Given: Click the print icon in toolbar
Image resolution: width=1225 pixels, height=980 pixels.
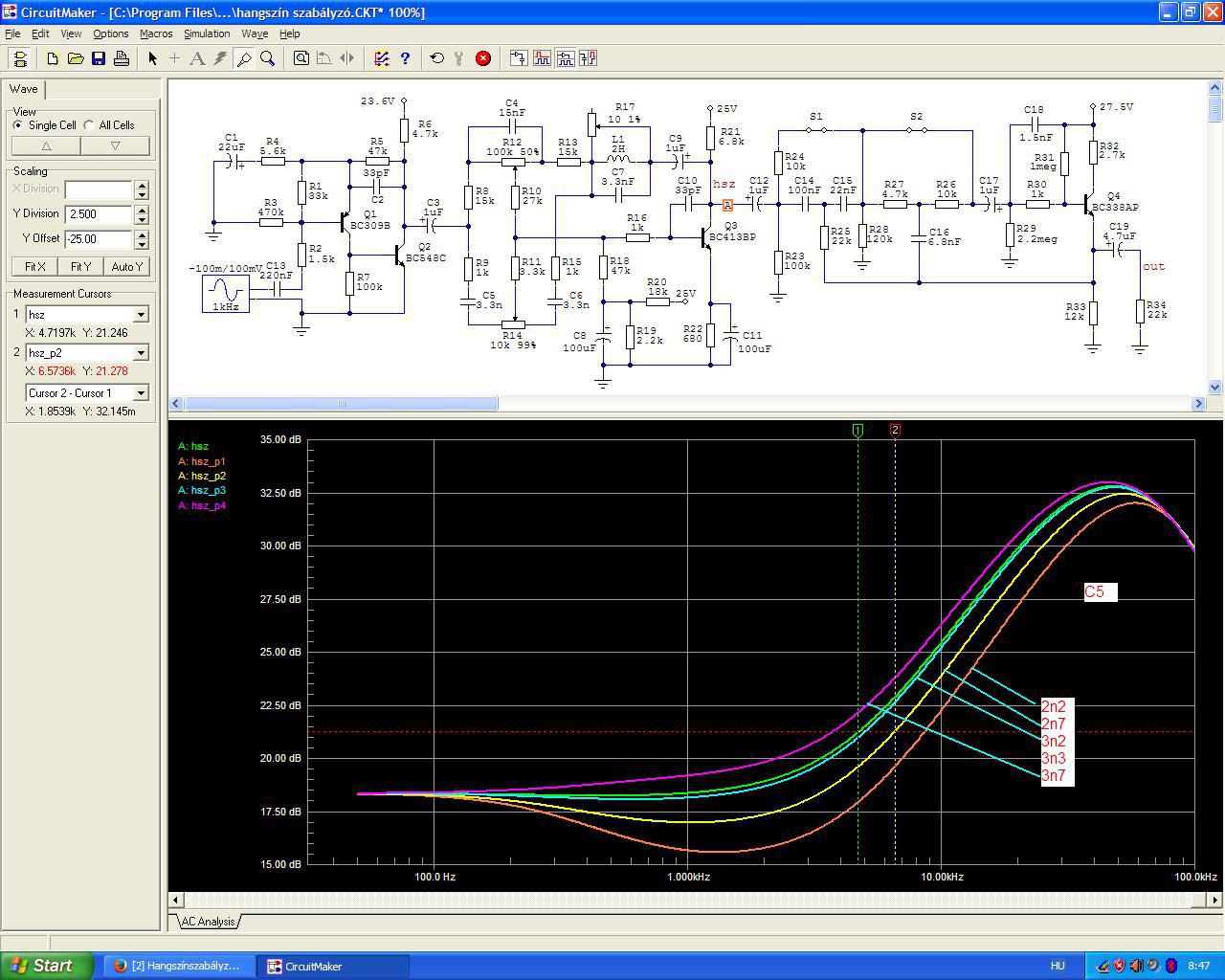Looking at the screenshot, I should (x=122, y=58).
